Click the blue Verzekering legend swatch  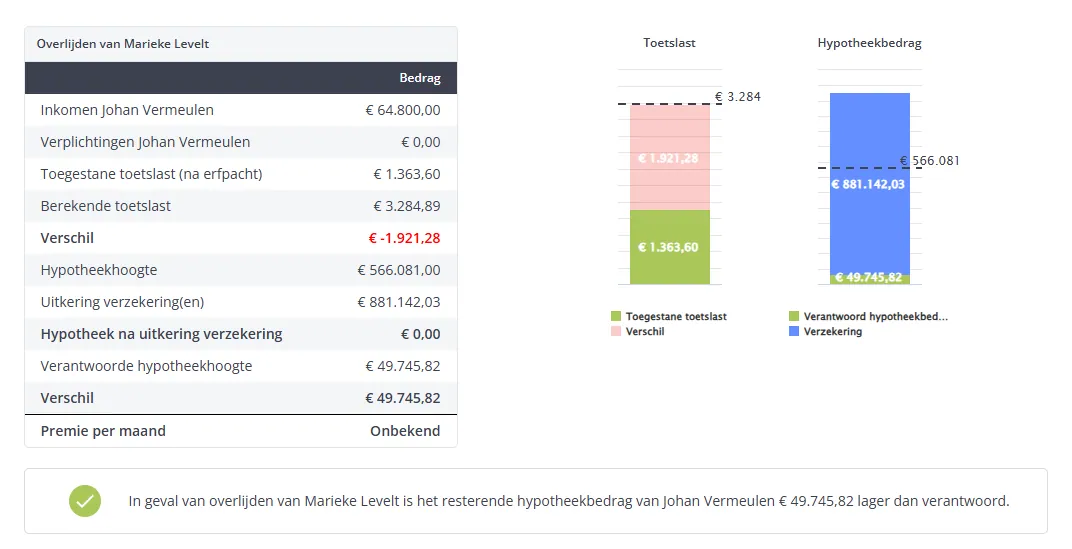[794, 331]
